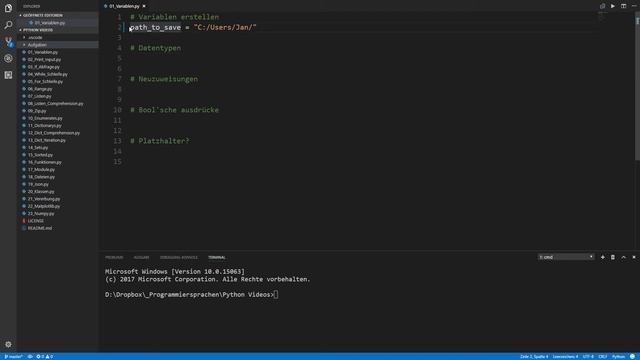The height and width of the screenshot is (360, 640).
Task: Open the Debug view in activity bar
Action: (x=8, y=58)
